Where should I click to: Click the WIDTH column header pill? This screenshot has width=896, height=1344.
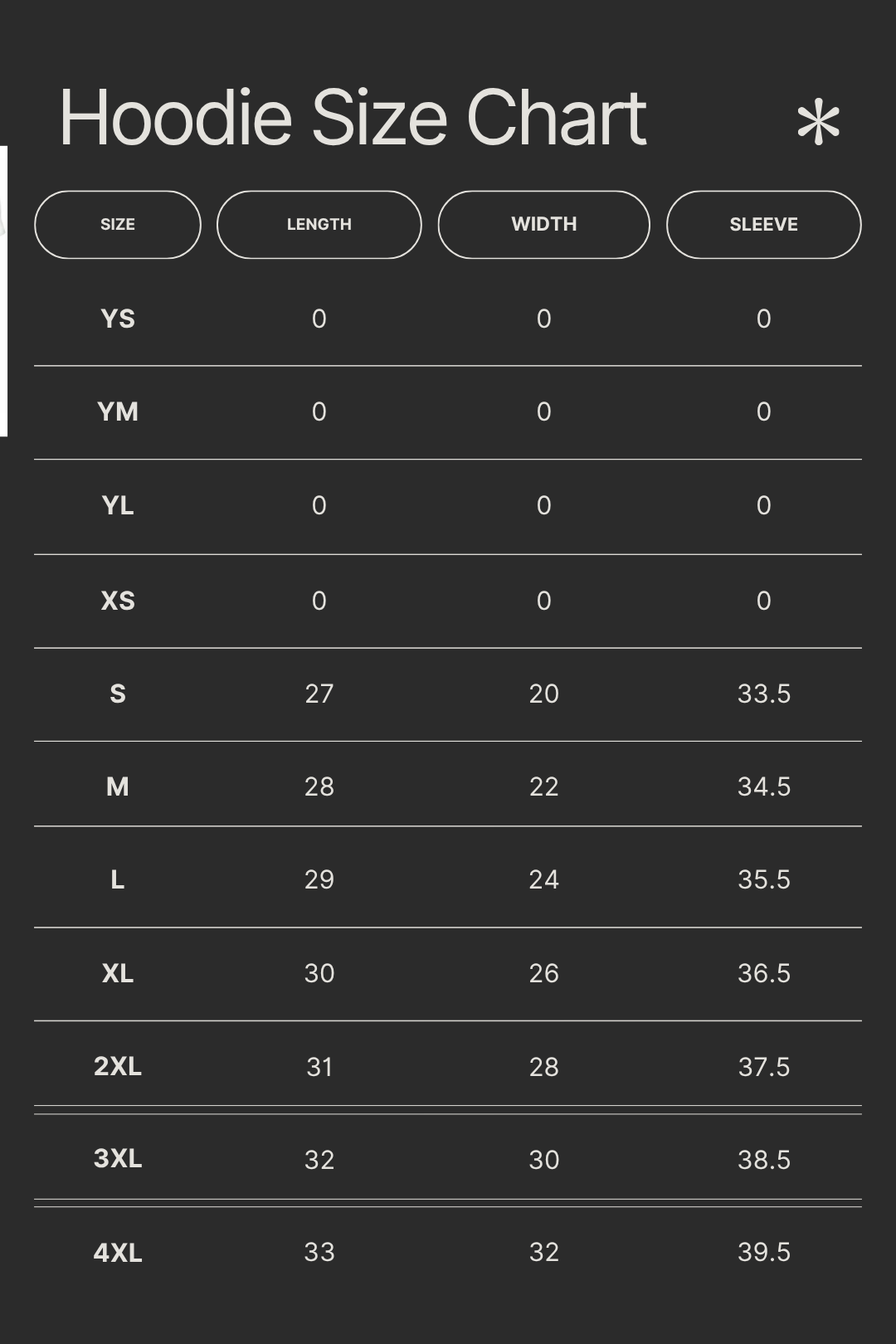click(x=543, y=225)
